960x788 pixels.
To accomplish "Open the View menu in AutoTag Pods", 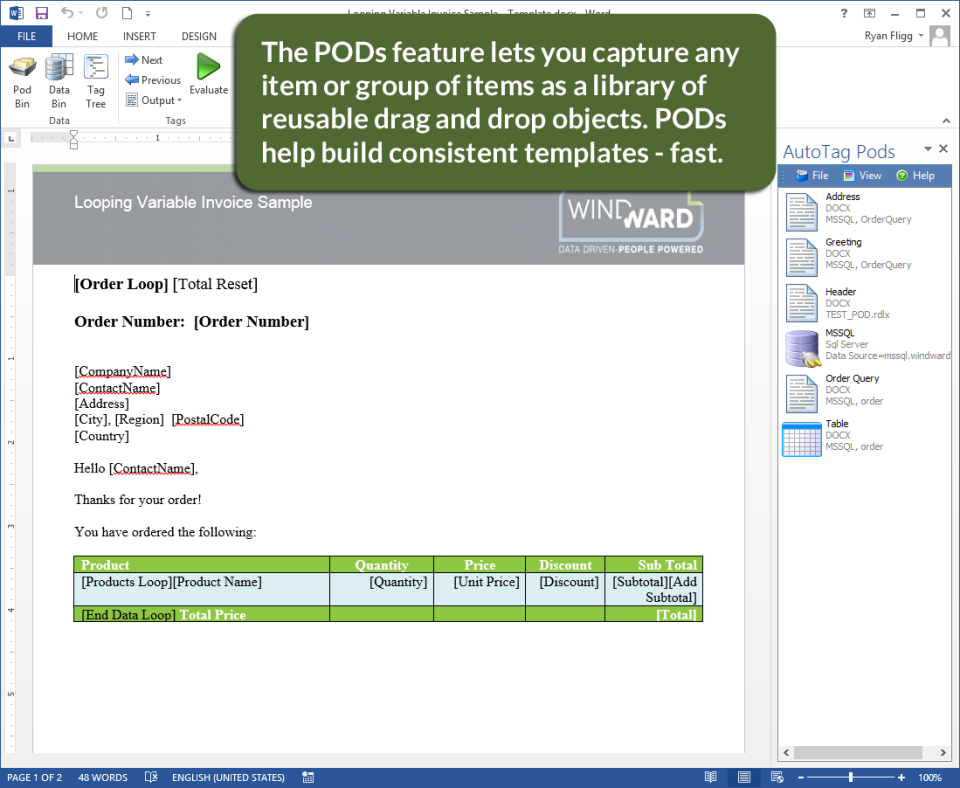I will pyautogui.click(x=862, y=176).
